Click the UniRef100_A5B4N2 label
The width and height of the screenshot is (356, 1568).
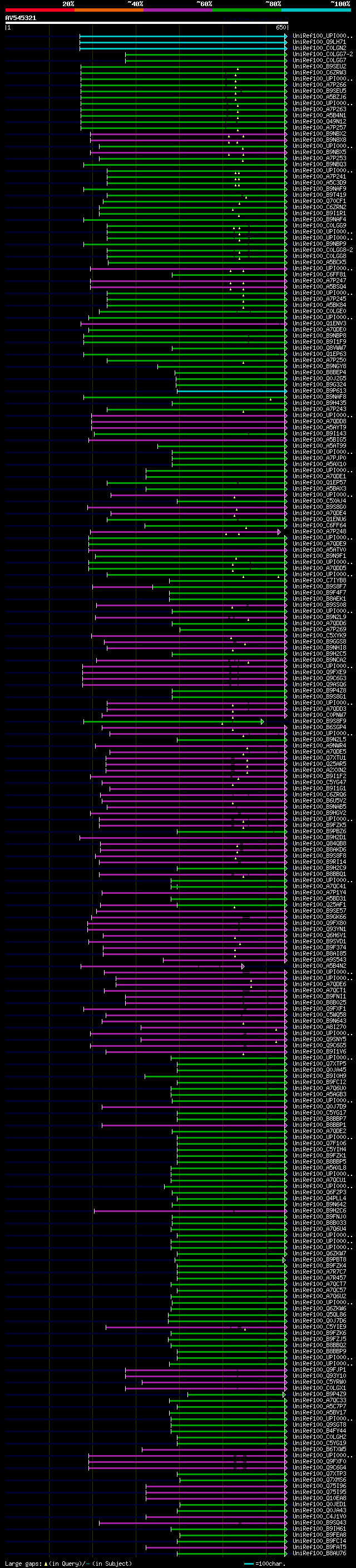pos(319,966)
